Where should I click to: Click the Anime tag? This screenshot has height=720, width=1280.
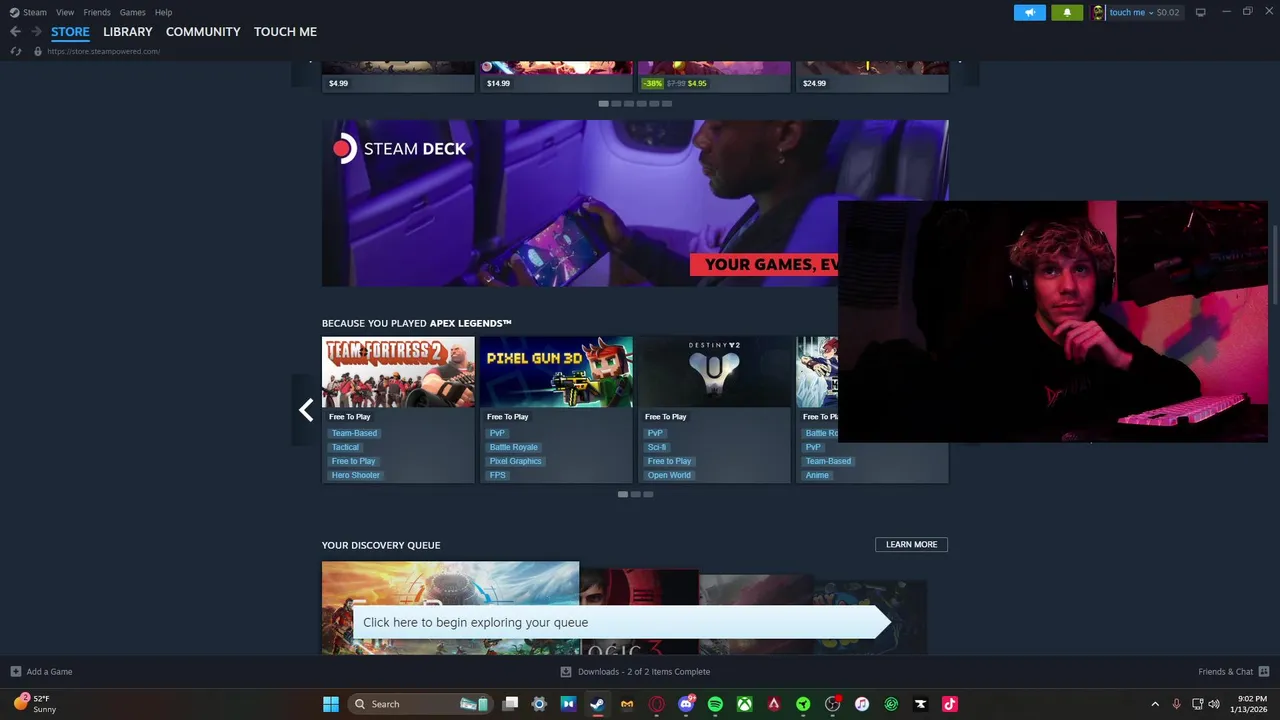pos(817,475)
